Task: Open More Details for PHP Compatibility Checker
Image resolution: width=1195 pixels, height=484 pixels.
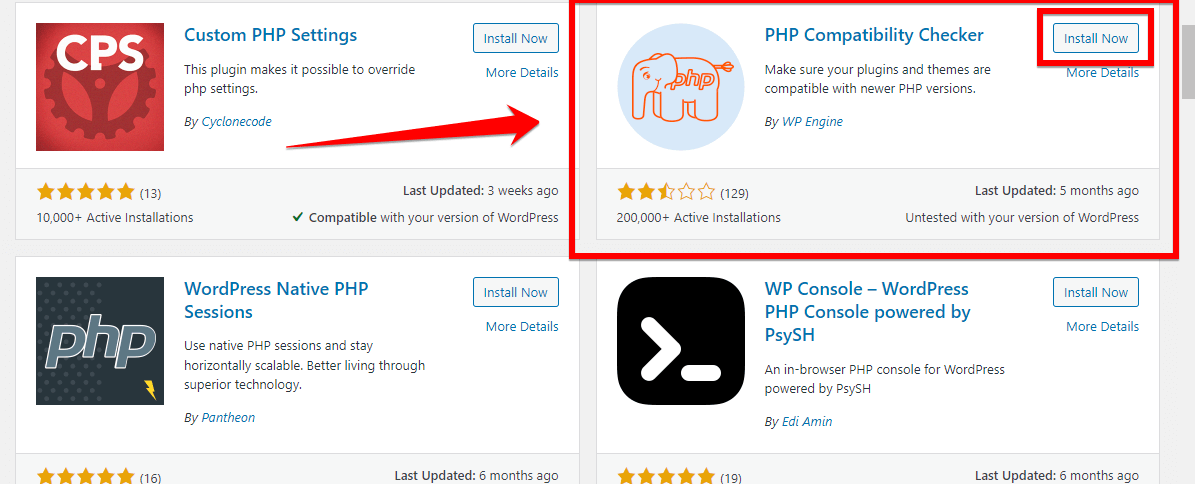Action: pyautogui.click(x=1102, y=73)
